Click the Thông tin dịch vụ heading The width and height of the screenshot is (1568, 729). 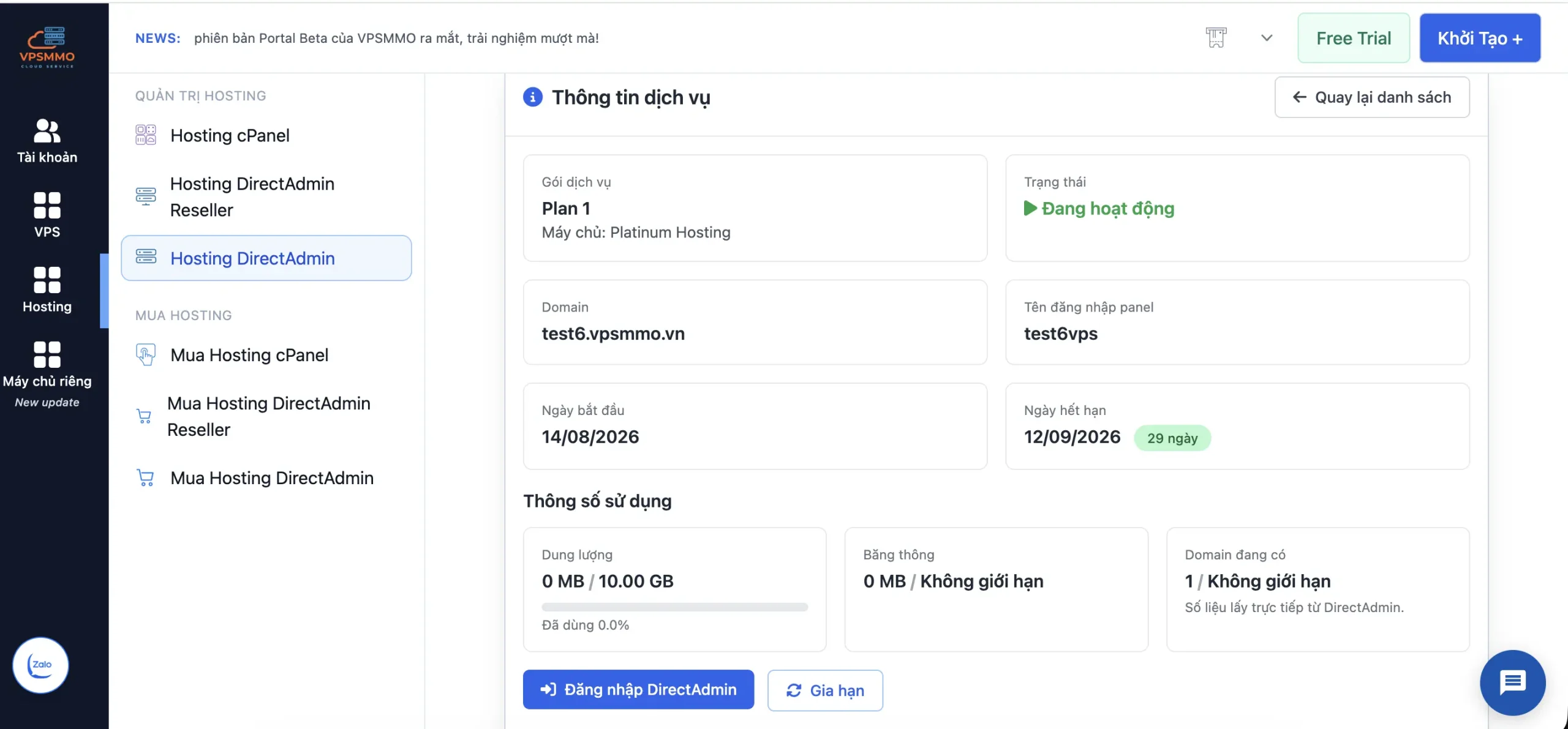pos(631,97)
